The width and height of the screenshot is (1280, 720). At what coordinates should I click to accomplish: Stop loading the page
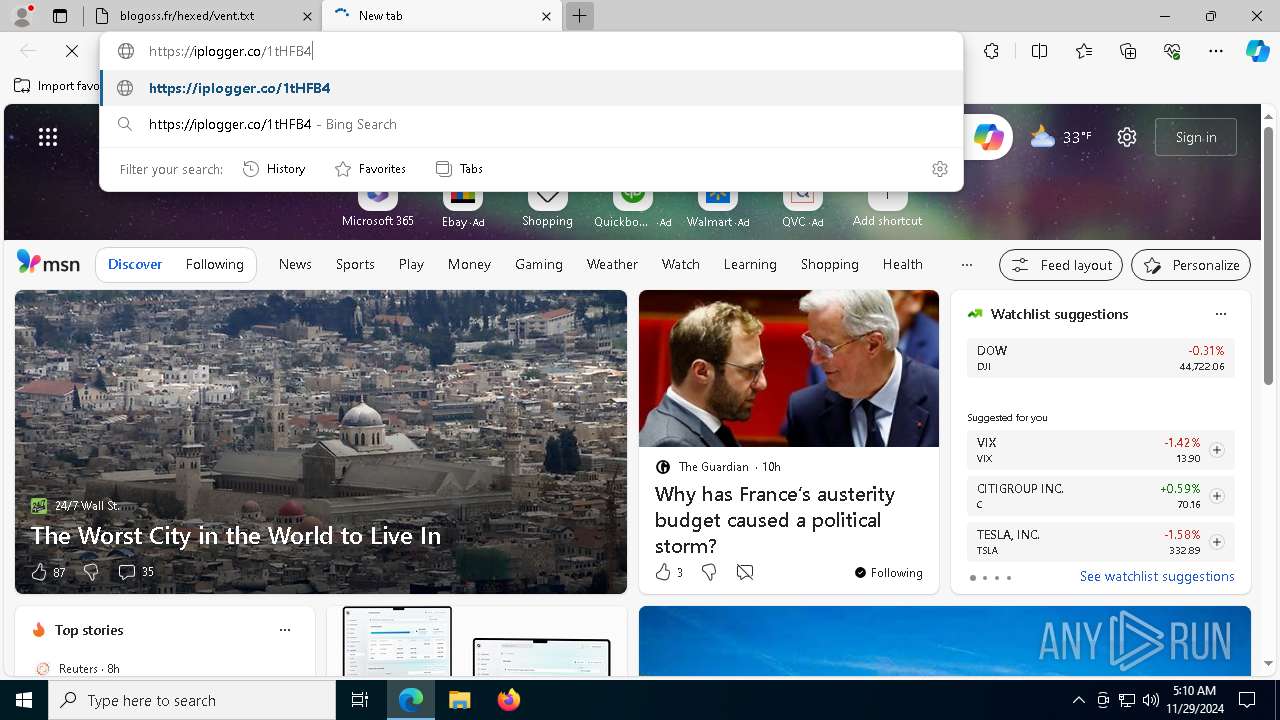coord(72,51)
